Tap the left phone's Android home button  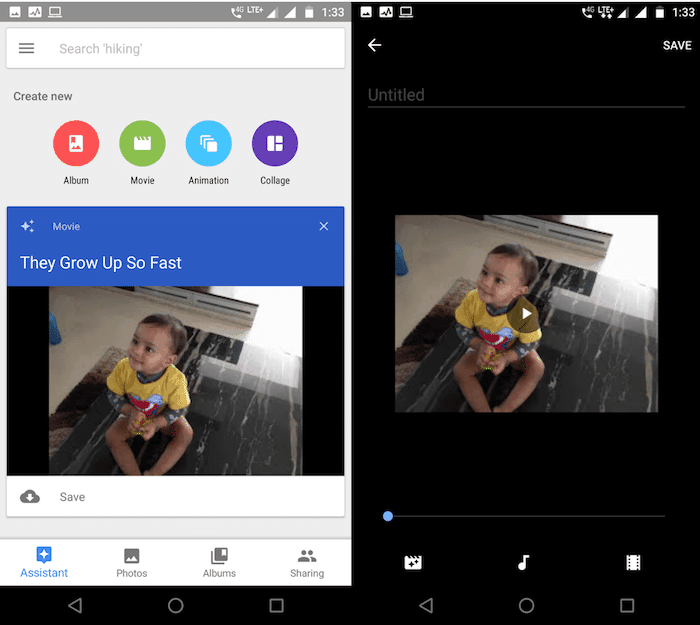coord(175,605)
